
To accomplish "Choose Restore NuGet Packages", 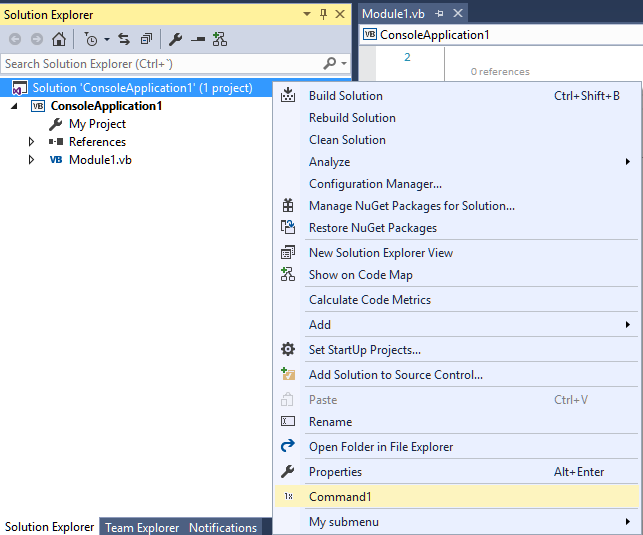I will (456, 228).
